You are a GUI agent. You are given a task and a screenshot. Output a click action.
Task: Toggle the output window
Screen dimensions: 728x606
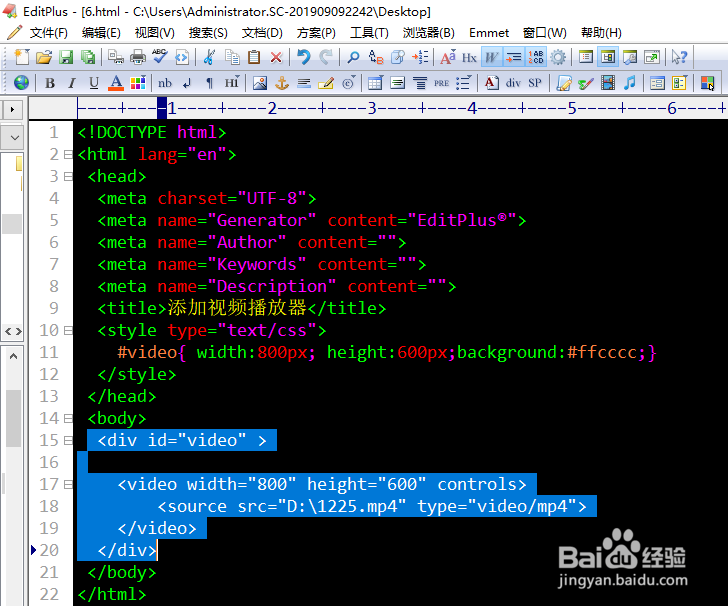[x=630, y=57]
